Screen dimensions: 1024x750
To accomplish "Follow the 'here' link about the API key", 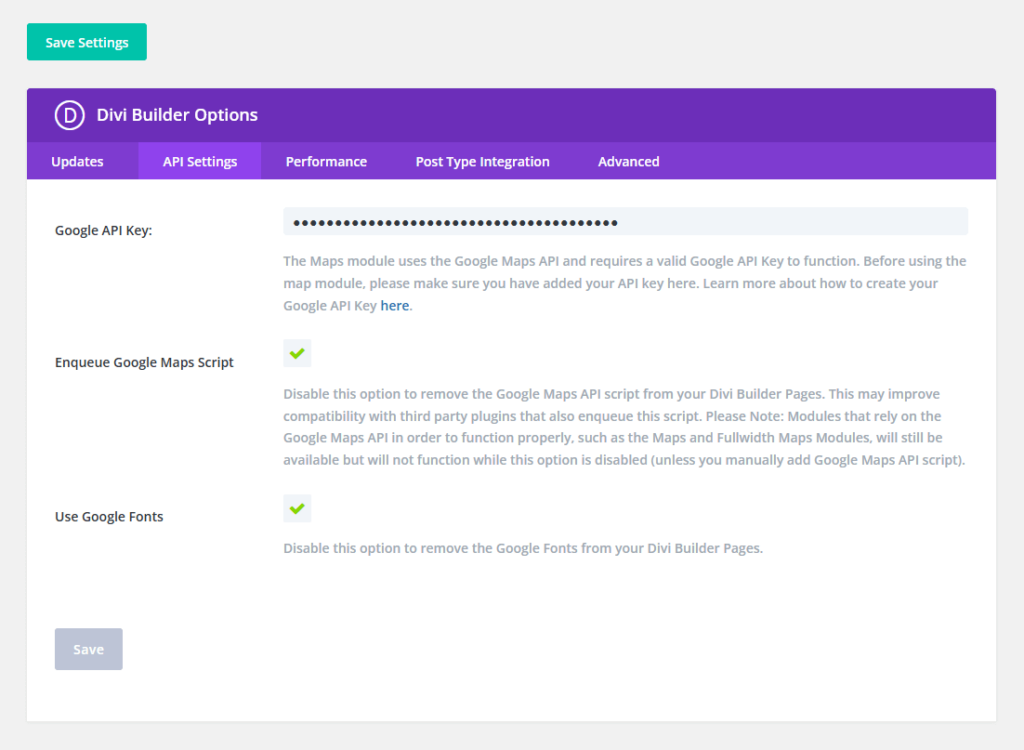I will (x=394, y=306).
